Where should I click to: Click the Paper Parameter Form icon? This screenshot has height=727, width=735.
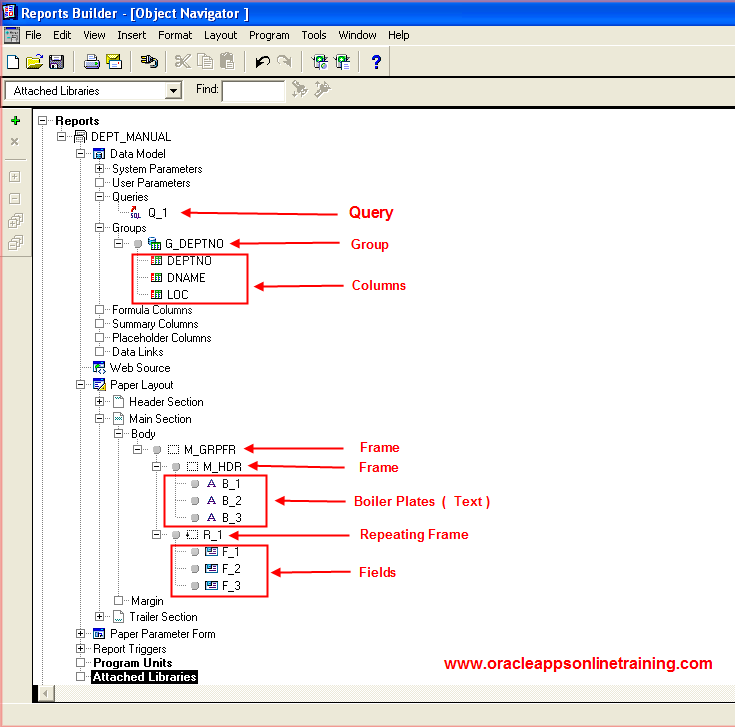[99, 634]
